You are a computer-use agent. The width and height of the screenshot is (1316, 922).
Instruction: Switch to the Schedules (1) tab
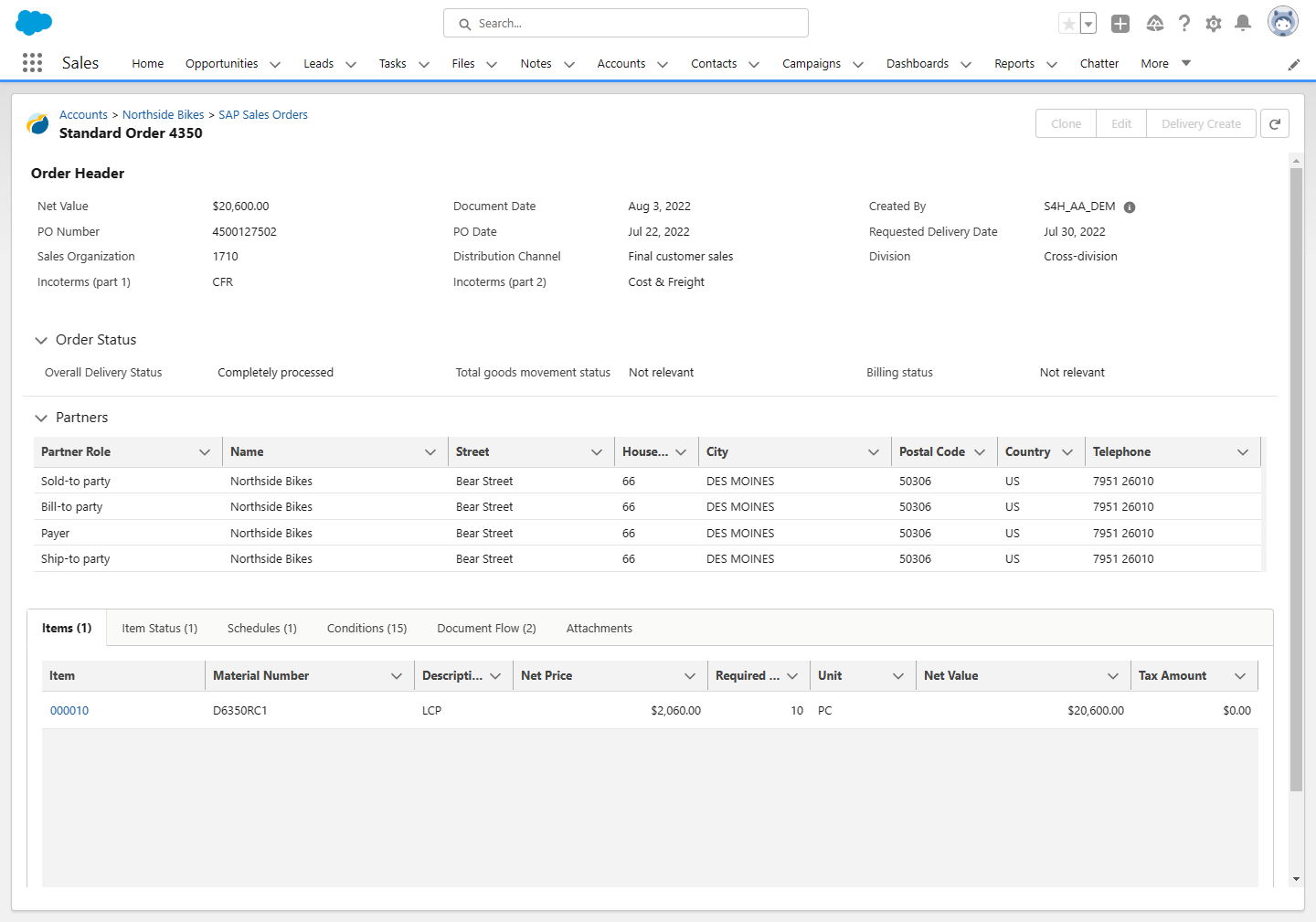tap(261, 629)
